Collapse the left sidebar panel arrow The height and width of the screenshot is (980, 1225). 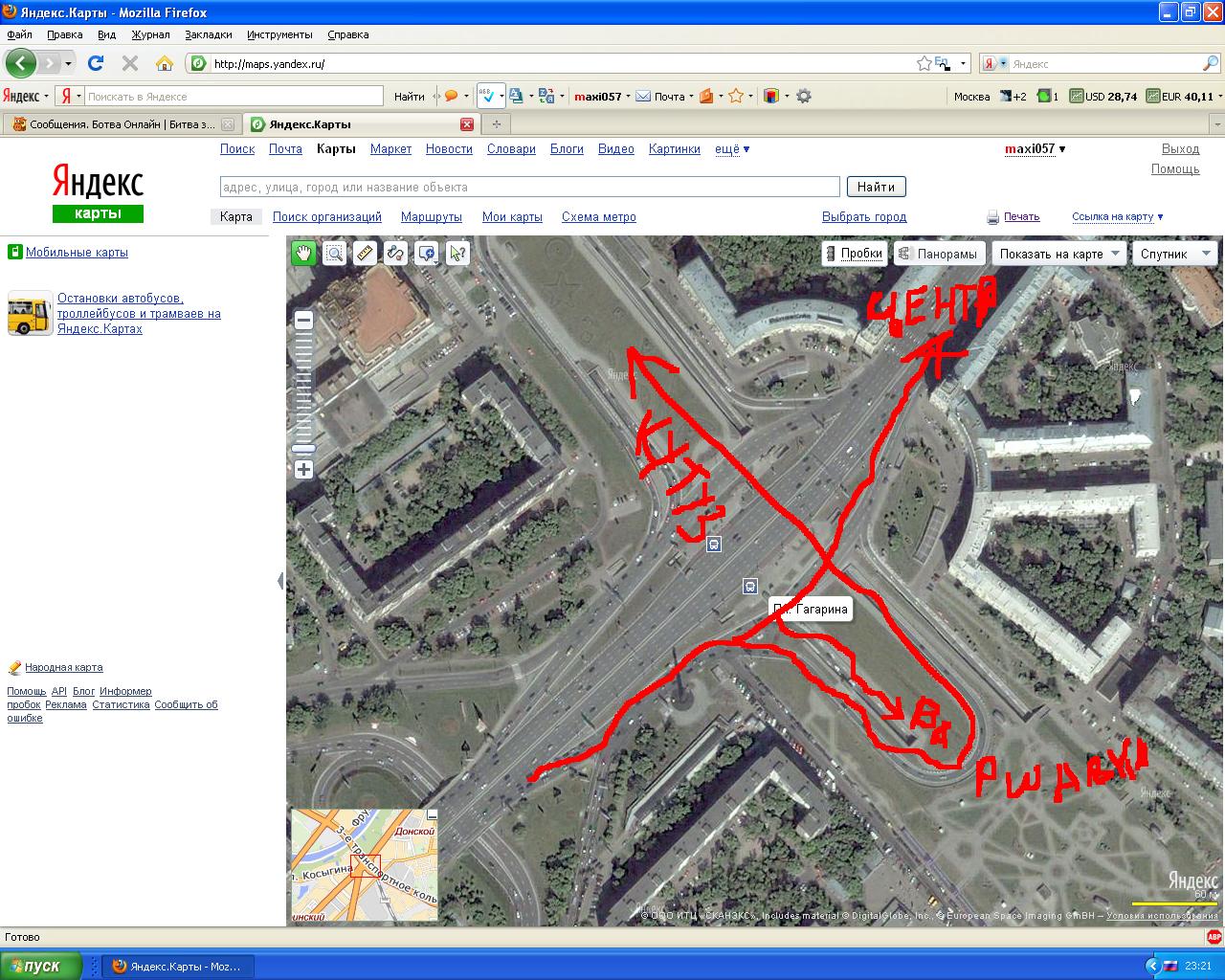(x=280, y=581)
